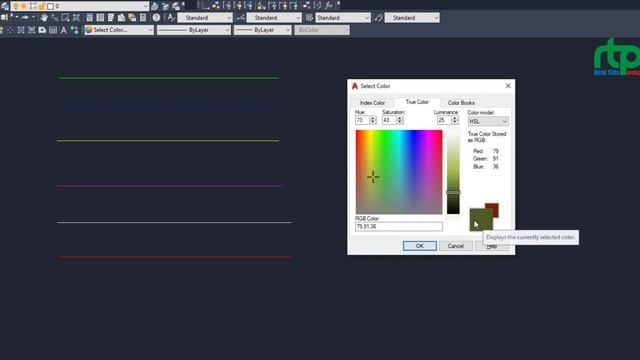Select the red line in drawing
Screen dimensions: 640x360
point(175,257)
